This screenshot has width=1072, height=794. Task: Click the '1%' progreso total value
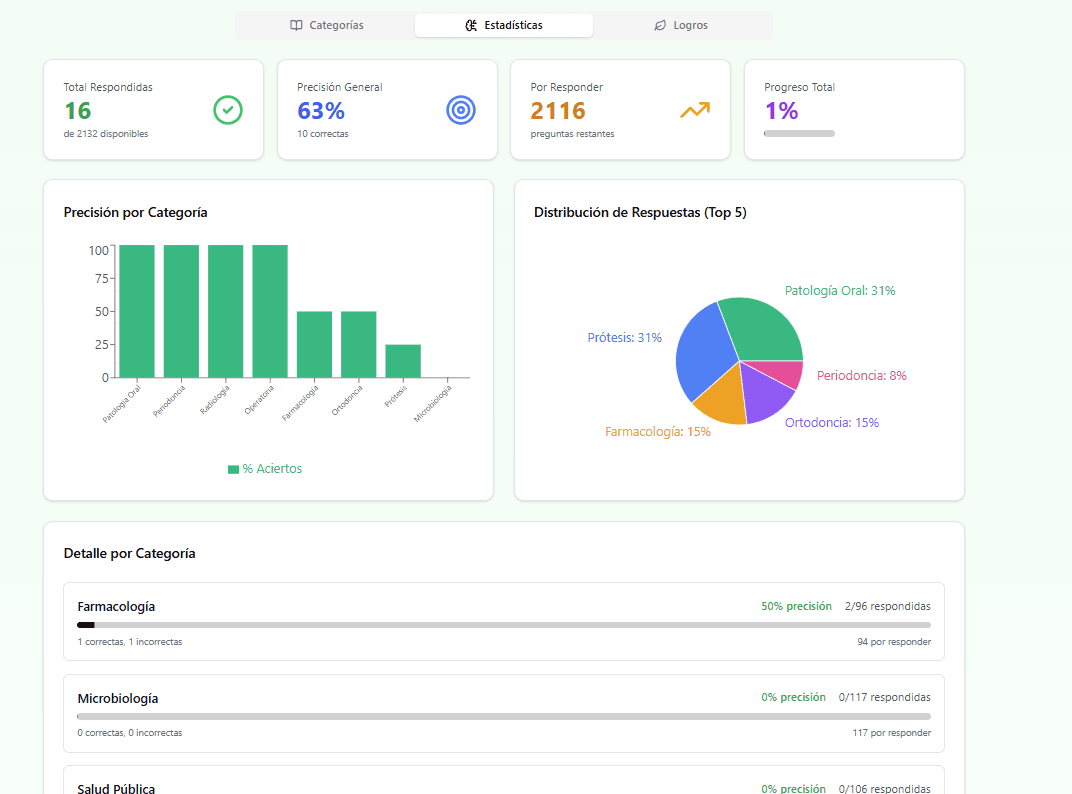[781, 111]
